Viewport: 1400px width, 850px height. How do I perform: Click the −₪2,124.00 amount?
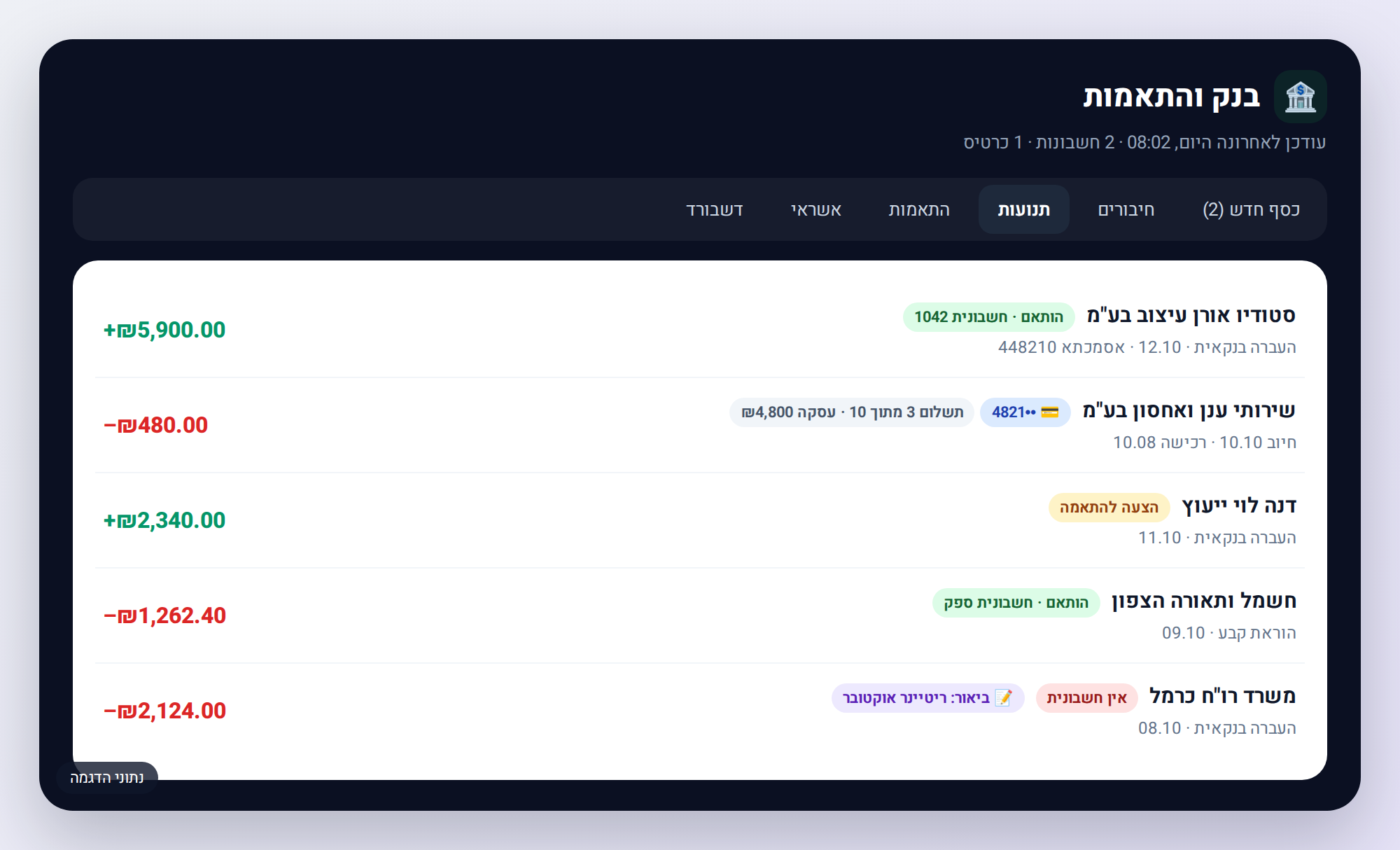tap(164, 711)
